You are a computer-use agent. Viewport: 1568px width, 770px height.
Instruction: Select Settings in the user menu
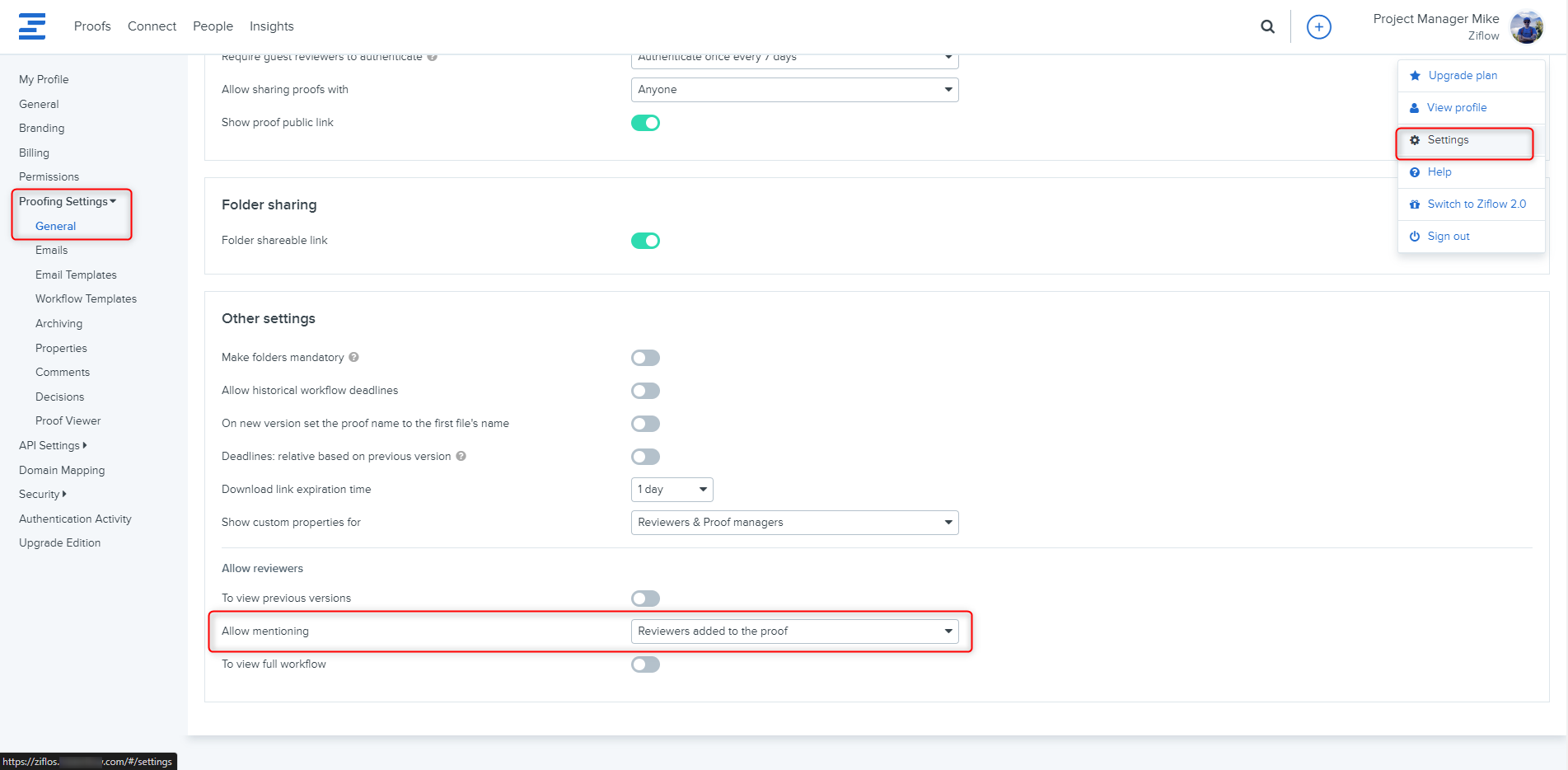(x=1471, y=140)
